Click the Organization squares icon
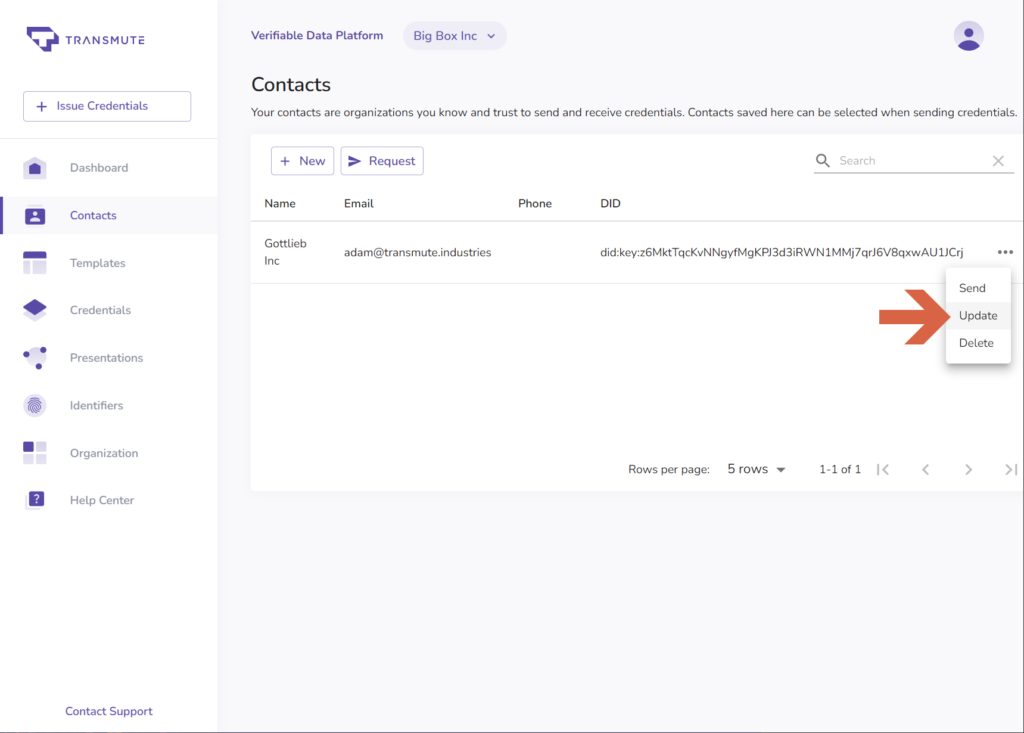This screenshot has width=1024, height=733. tap(35, 453)
